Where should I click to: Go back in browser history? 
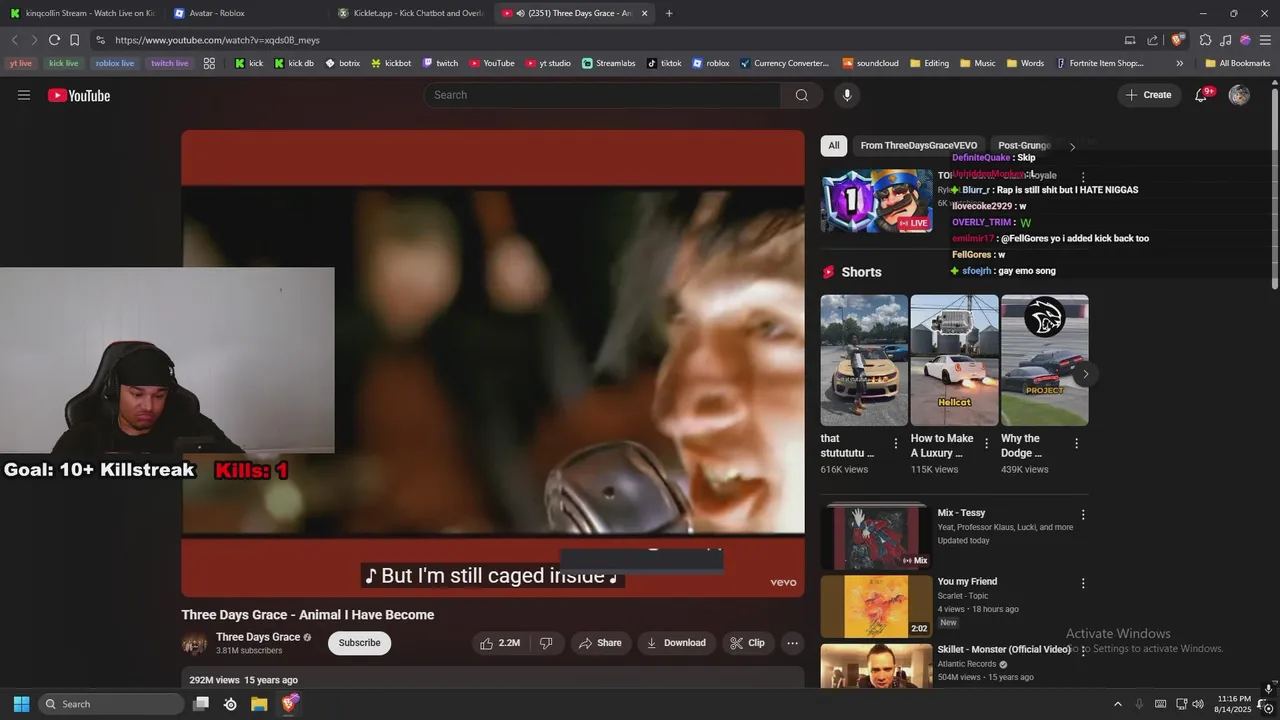[x=14, y=40]
